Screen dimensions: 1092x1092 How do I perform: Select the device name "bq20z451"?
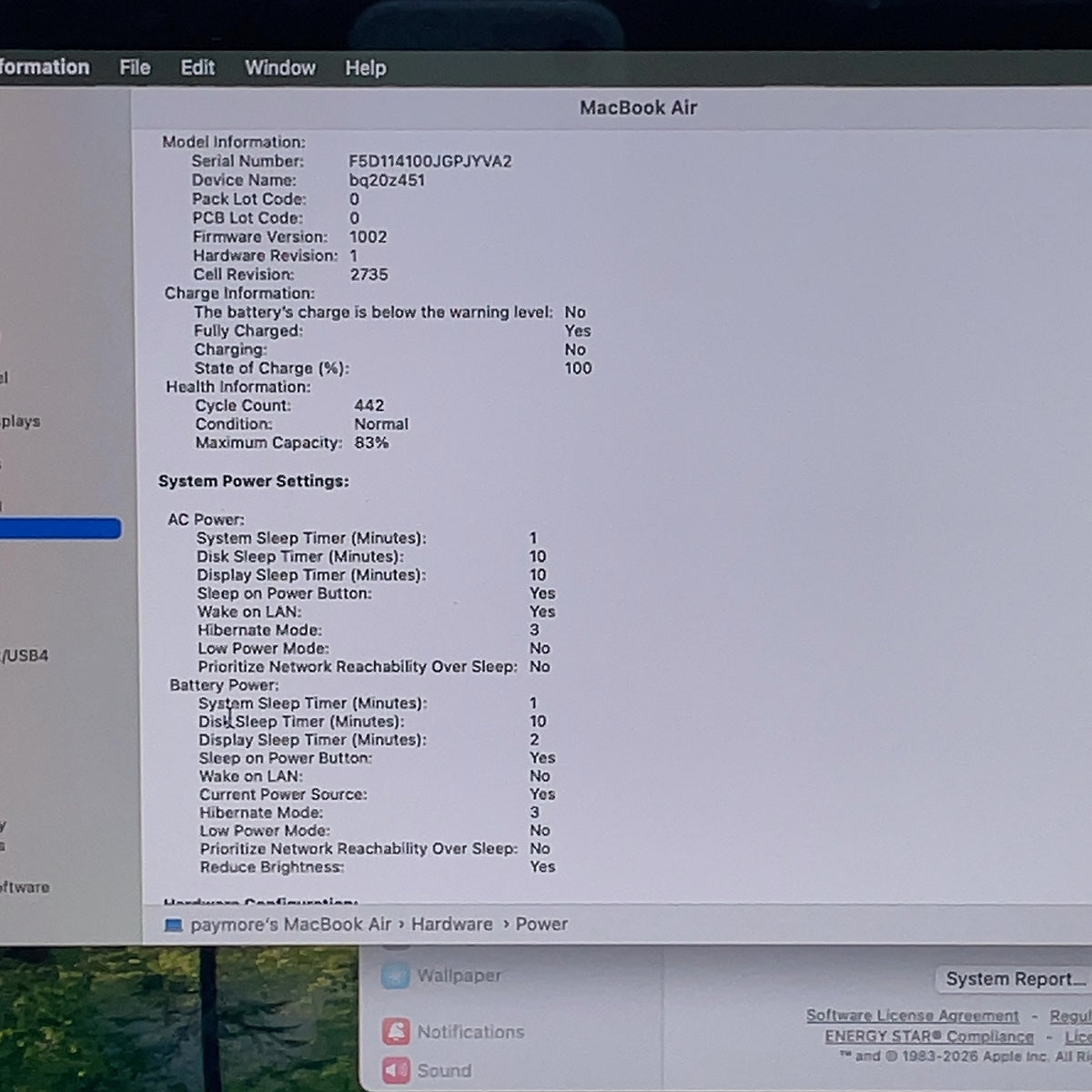click(387, 180)
